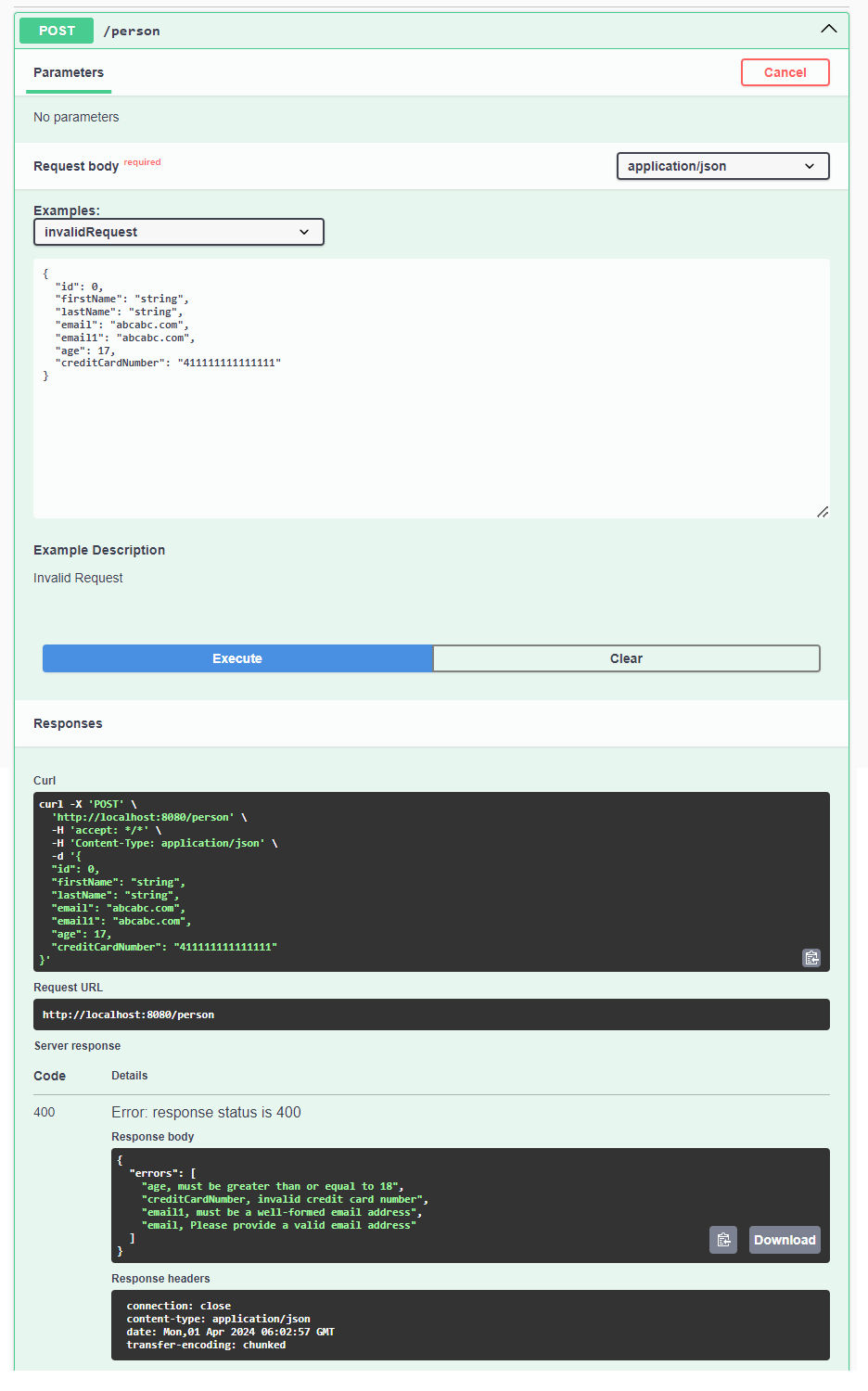Click the /person endpoint path
Viewport: 868px width, 1391px height.
(132, 32)
